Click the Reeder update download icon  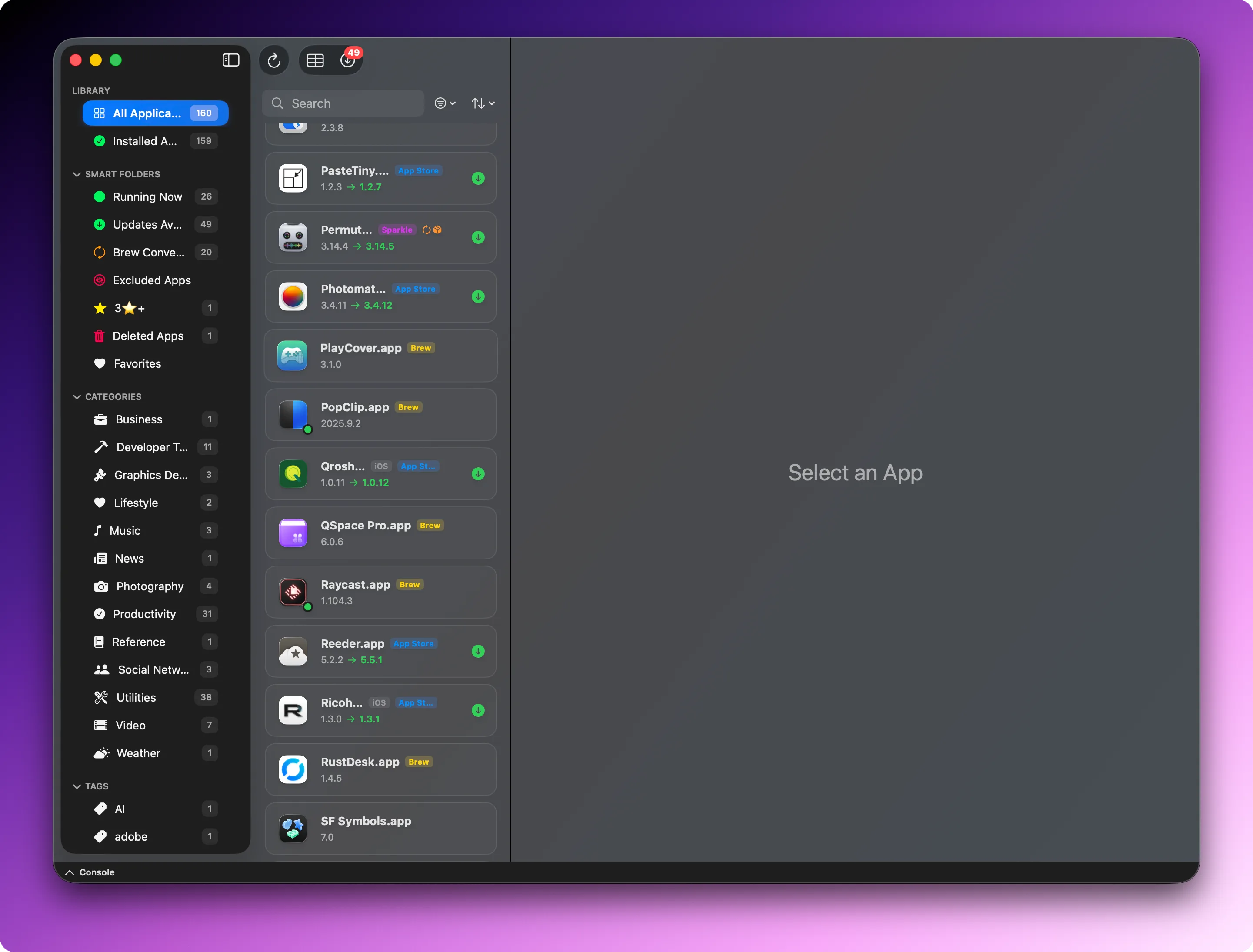pyautogui.click(x=478, y=651)
